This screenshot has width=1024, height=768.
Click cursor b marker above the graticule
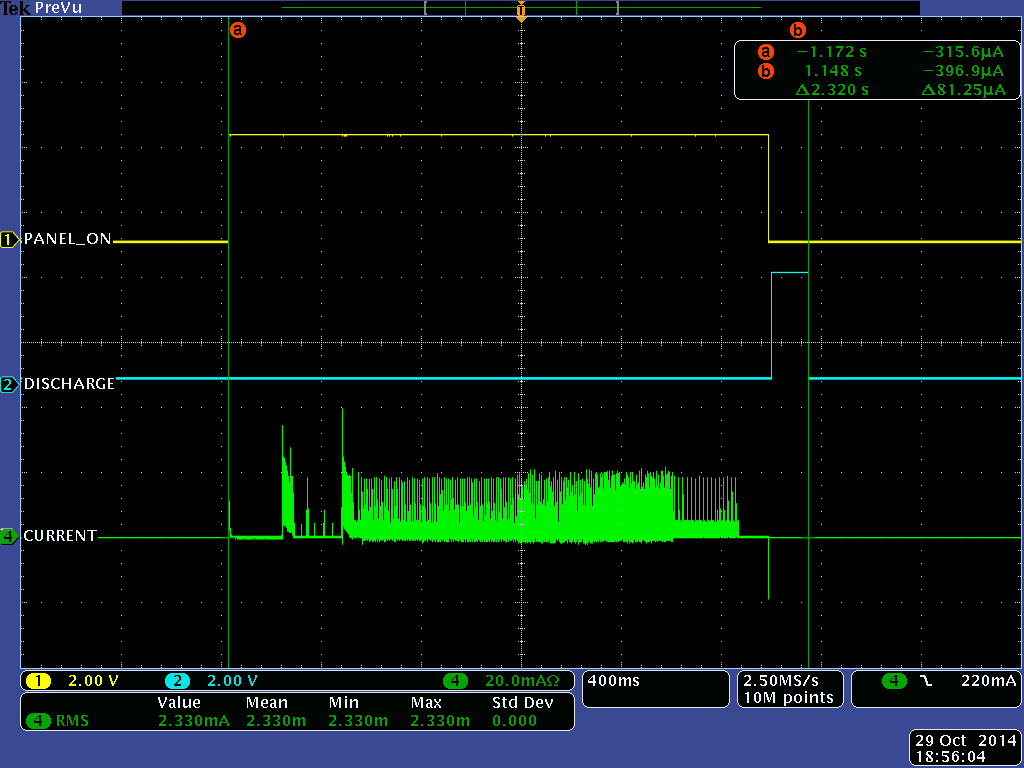tap(797, 30)
